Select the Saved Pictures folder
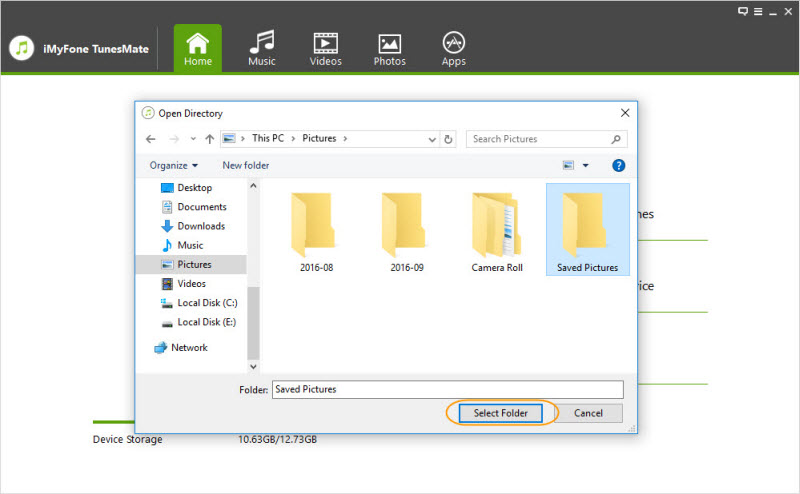 coord(588,230)
